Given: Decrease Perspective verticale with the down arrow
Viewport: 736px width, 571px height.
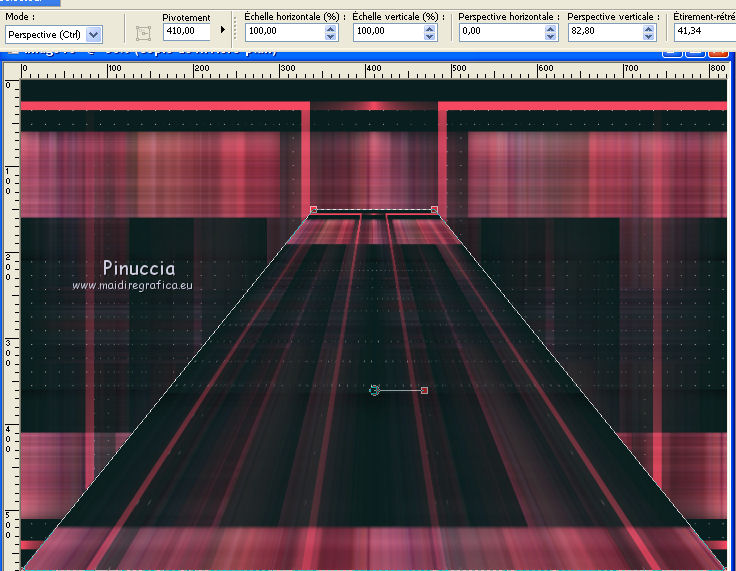Looking at the screenshot, I should click(649, 36).
